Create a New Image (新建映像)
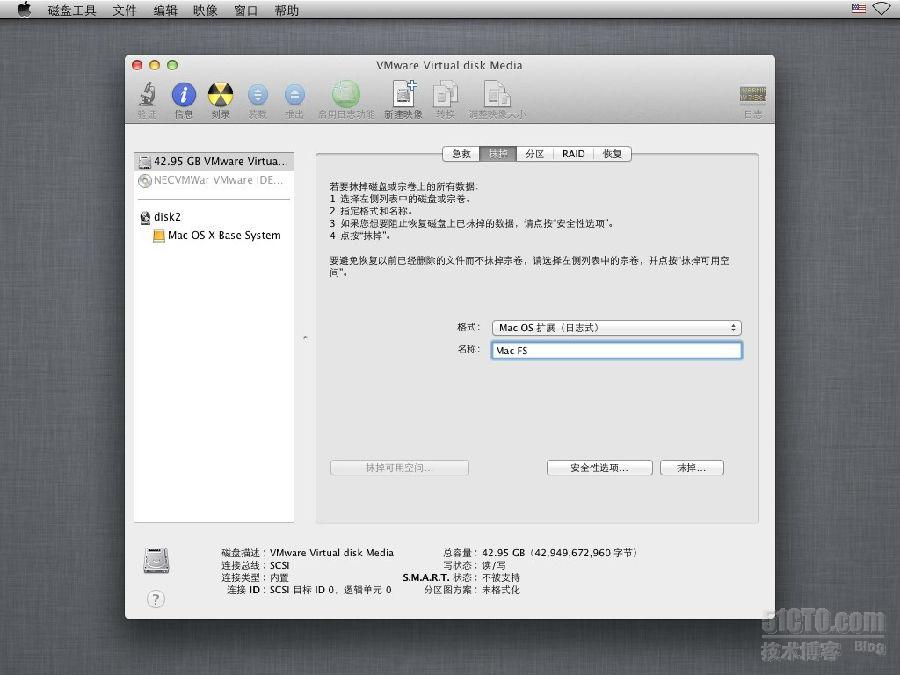900x675 pixels. pos(404,94)
